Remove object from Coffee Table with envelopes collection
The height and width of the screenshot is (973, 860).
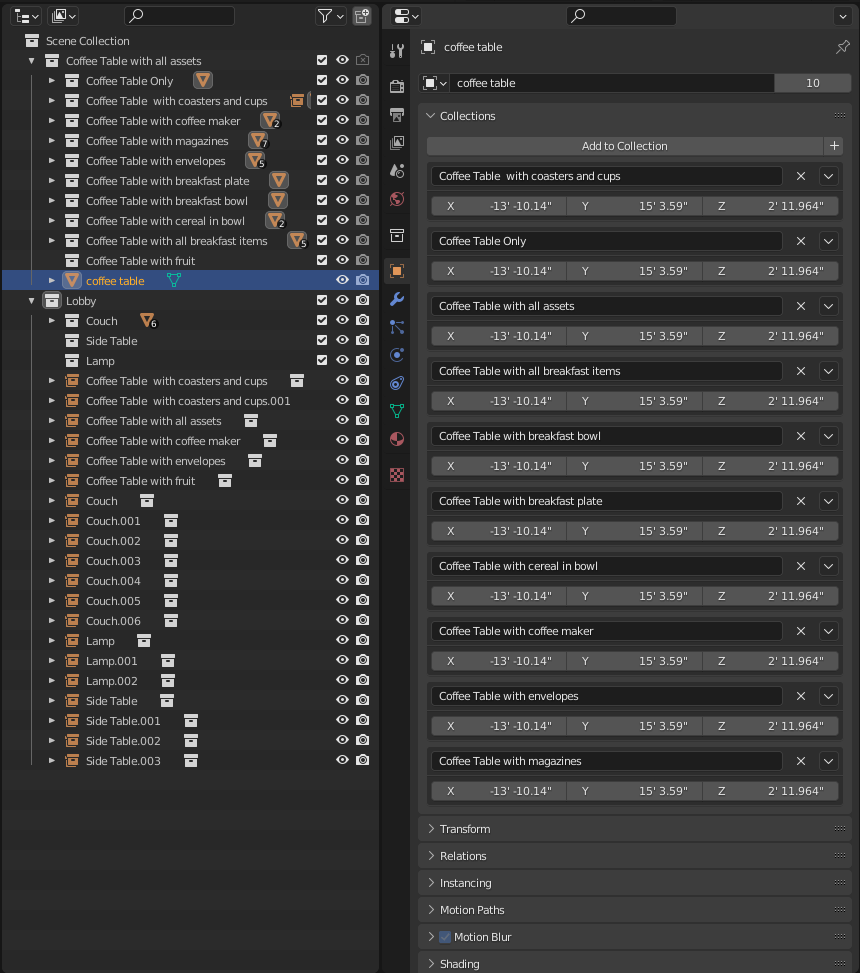[x=801, y=696]
